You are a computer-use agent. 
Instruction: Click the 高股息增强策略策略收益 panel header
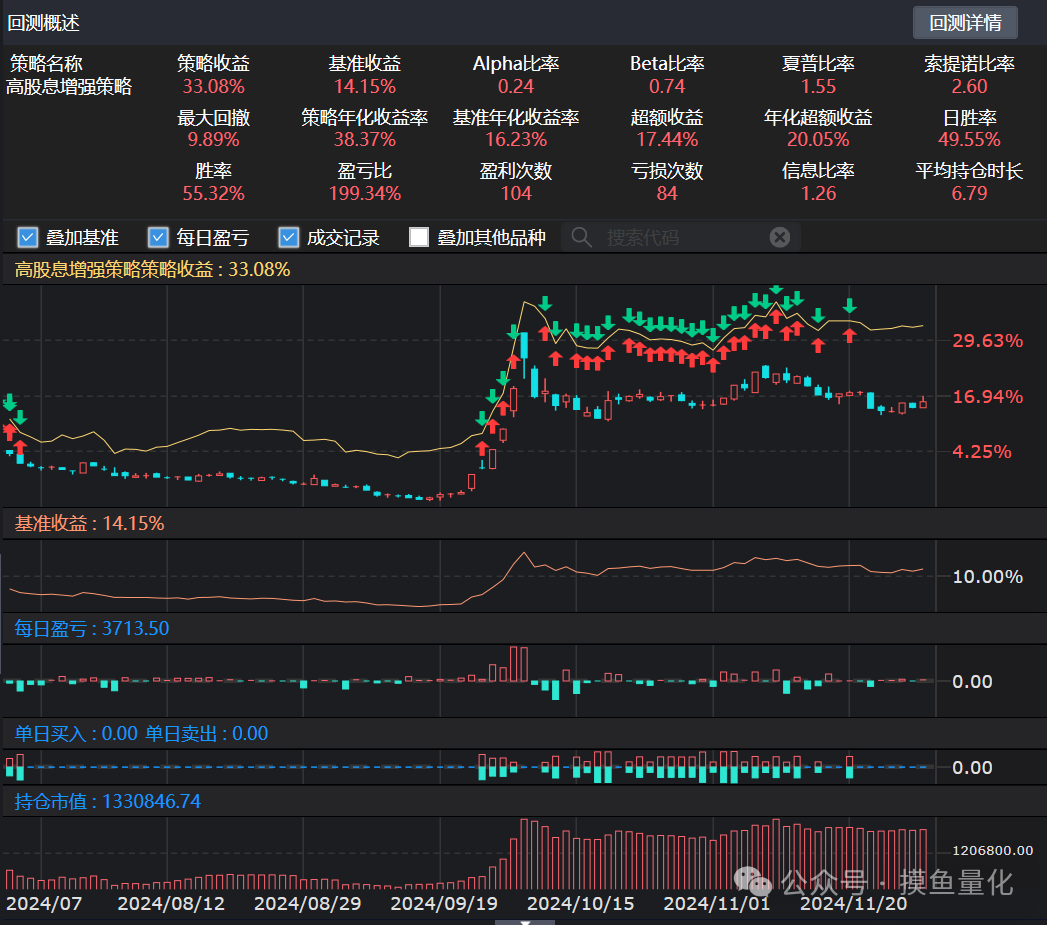[x=152, y=269]
